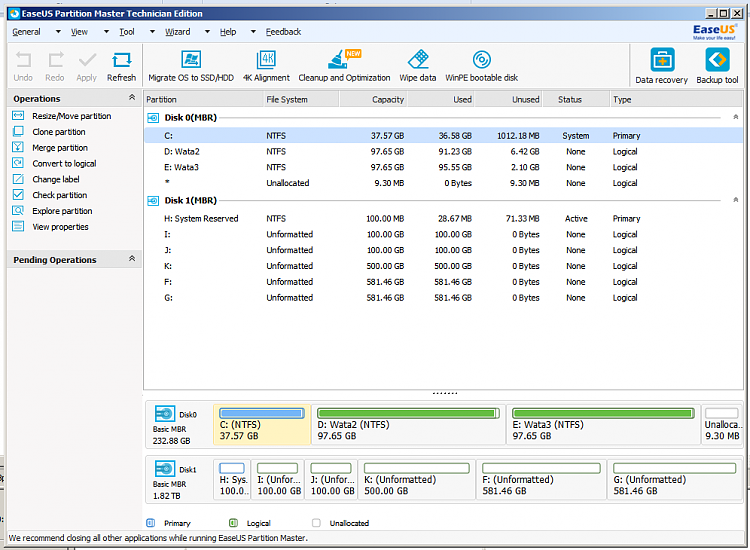The height and width of the screenshot is (550, 750).
Task: Collapse the Disk 0(MBR) partition group
Action: [736, 117]
